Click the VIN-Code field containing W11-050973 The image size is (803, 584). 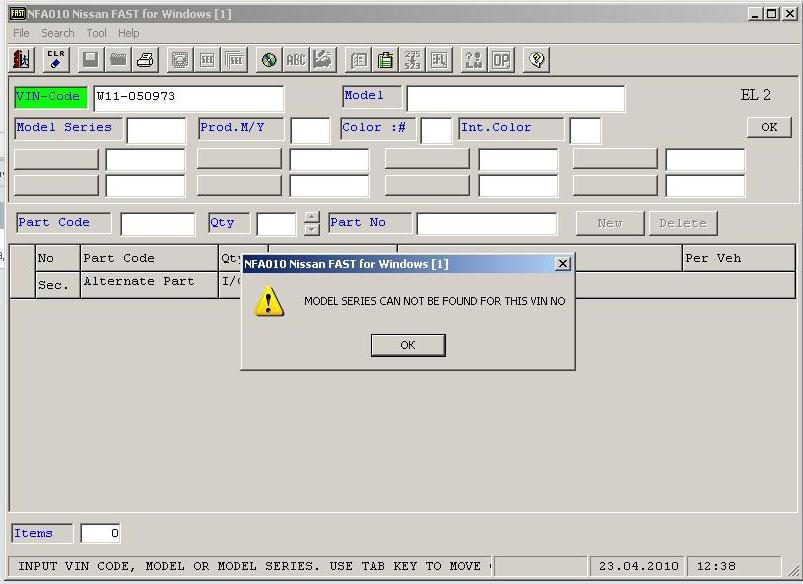click(188, 98)
